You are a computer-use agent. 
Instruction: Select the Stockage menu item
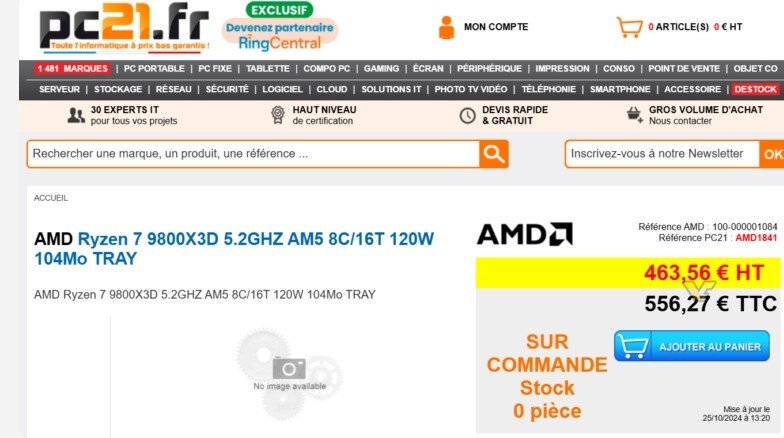(118, 89)
